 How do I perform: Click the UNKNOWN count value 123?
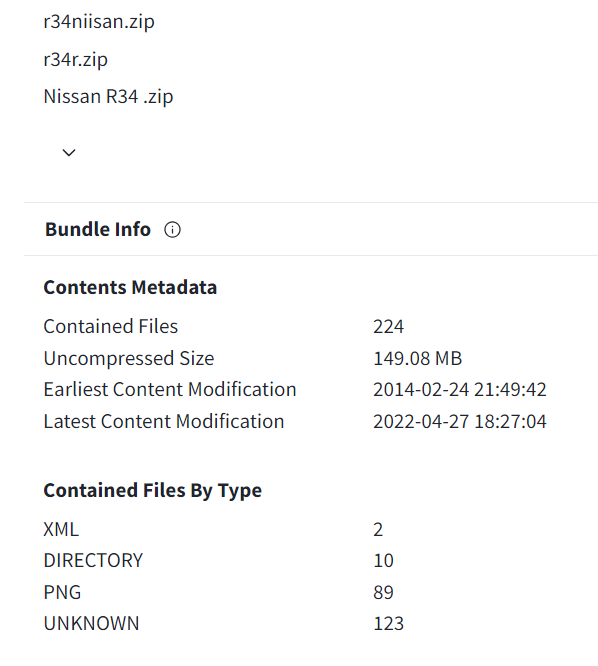pyautogui.click(x=388, y=624)
